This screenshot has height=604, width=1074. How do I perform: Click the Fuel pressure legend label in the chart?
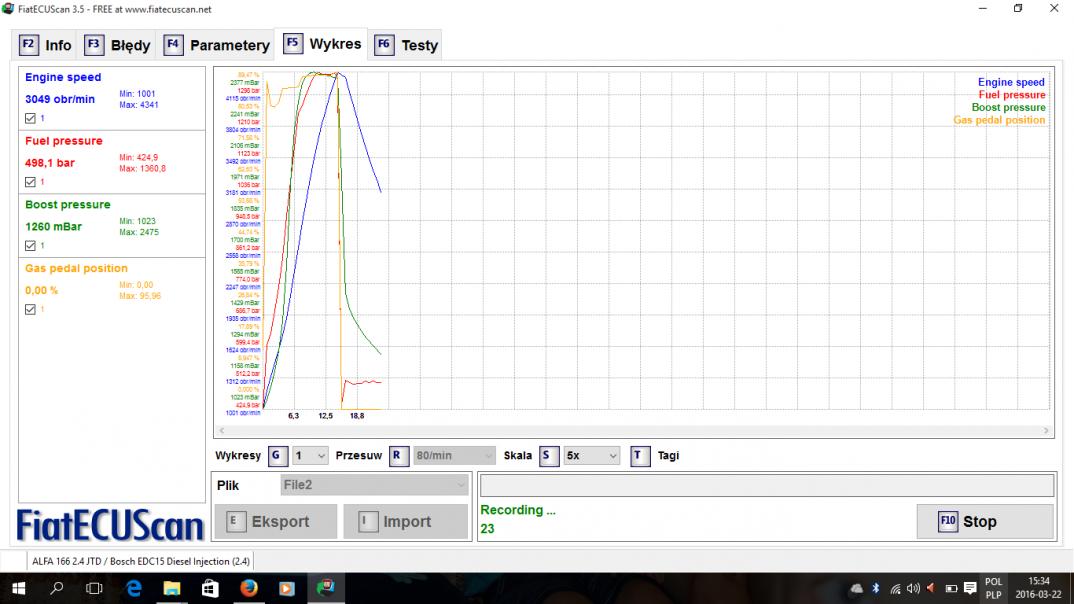[x=1012, y=95]
